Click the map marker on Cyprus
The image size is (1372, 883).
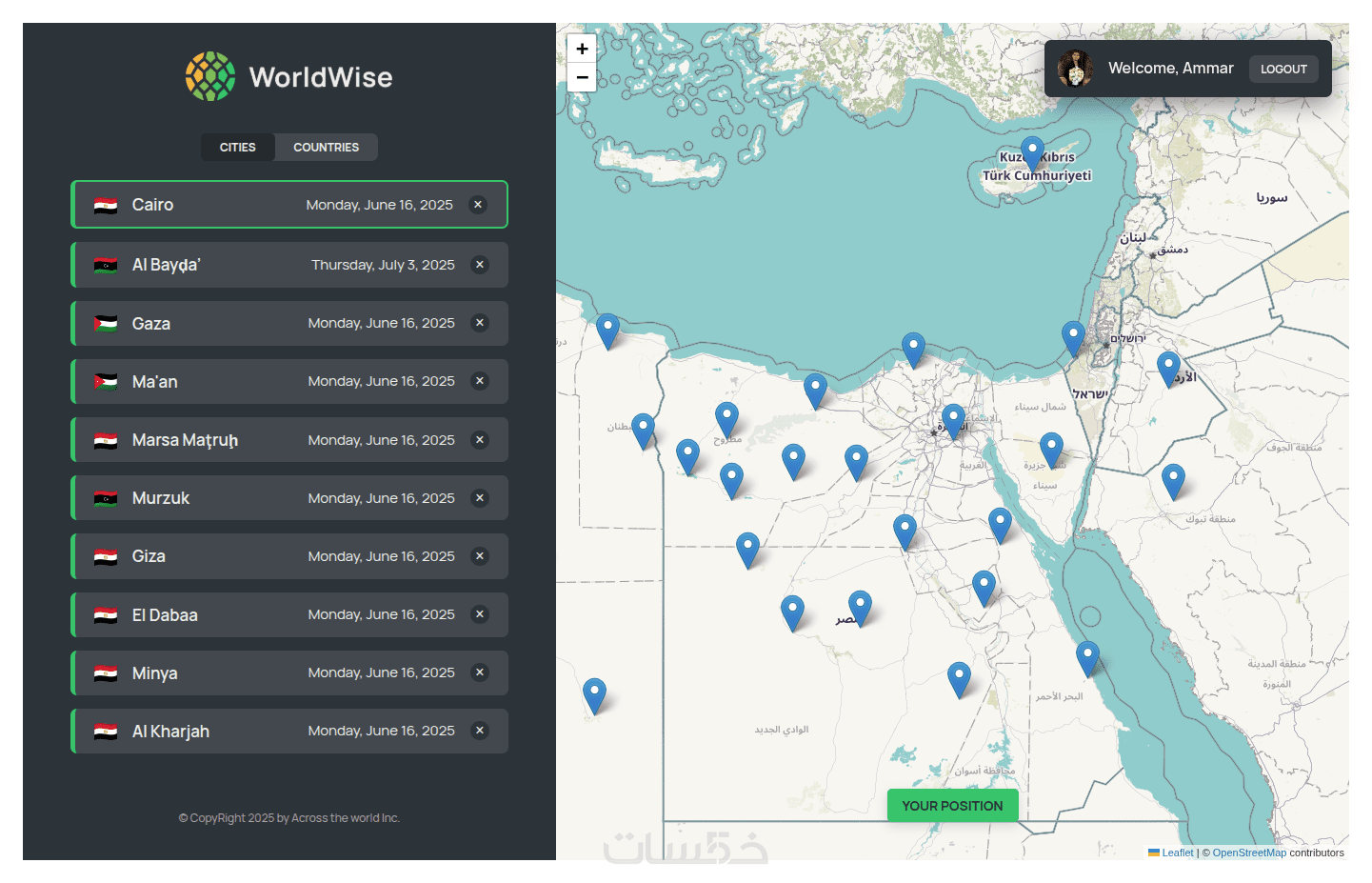tap(1032, 153)
